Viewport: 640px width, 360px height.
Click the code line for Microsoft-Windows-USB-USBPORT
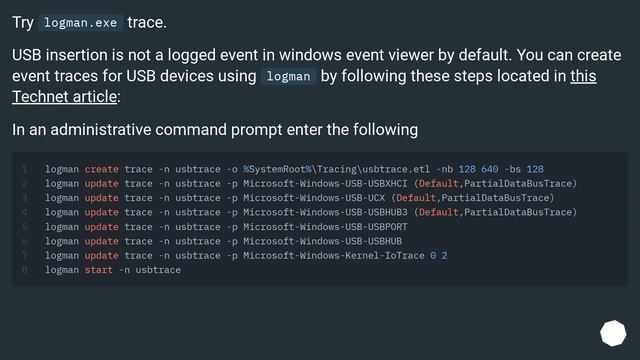(x=226, y=227)
